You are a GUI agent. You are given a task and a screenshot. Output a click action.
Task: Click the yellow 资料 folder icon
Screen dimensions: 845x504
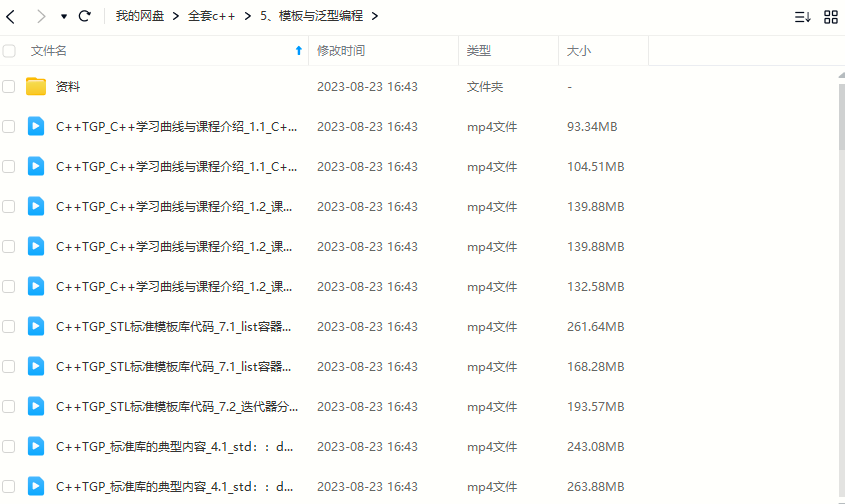pyautogui.click(x=36, y=87)
